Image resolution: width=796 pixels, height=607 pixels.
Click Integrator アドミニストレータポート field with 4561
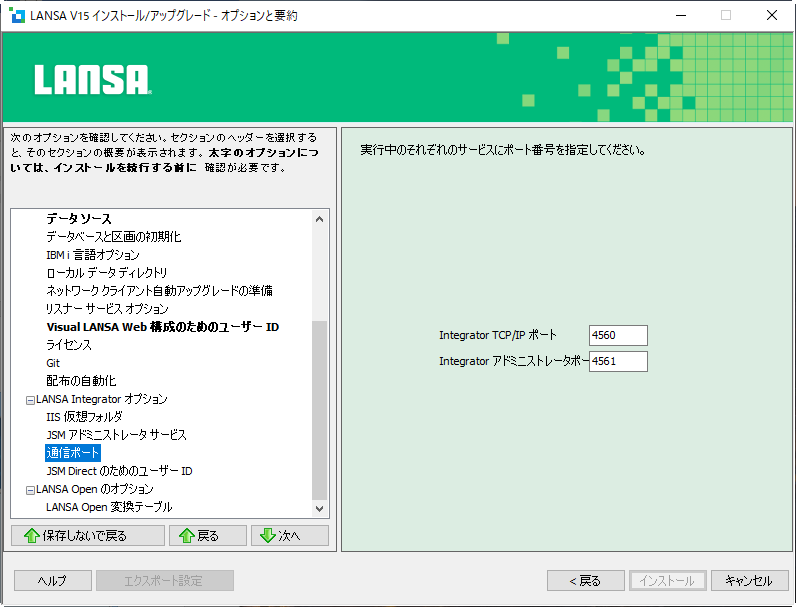click(x=618, y=361)
